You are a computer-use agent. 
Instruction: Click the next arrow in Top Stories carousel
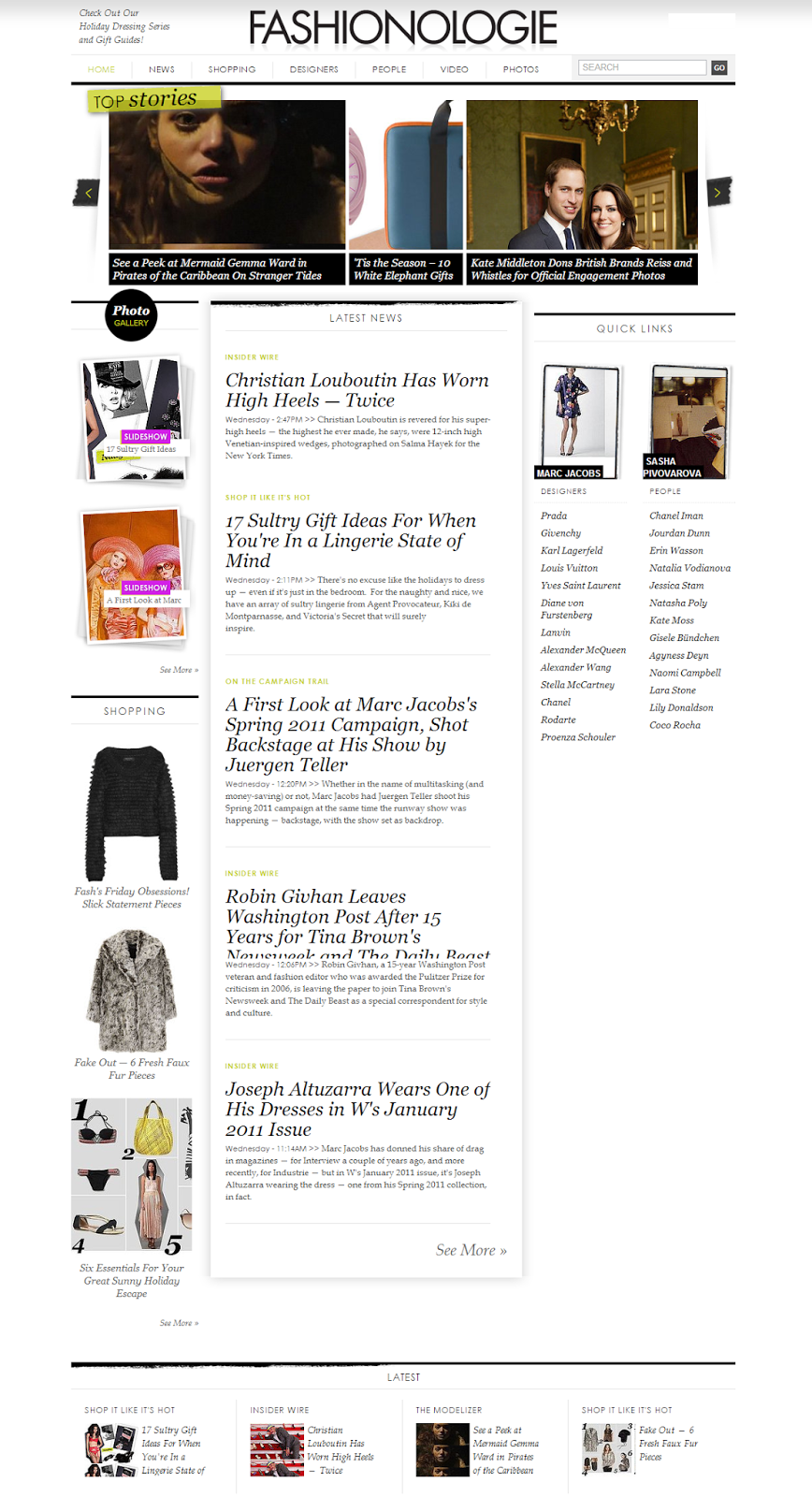(x=718, y=193)
